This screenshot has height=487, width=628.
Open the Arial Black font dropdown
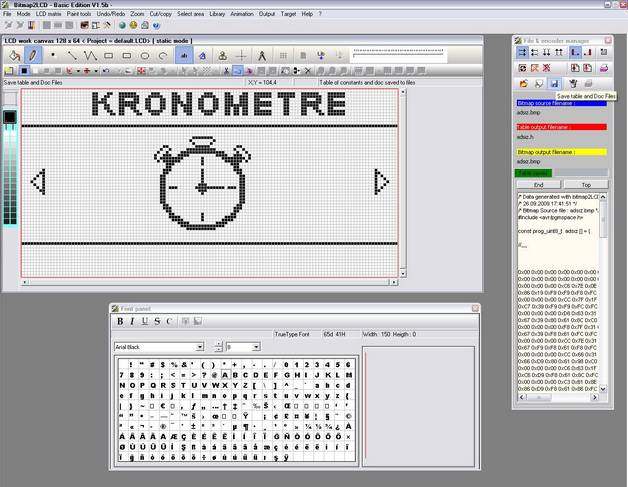click(x=199, y=347)
